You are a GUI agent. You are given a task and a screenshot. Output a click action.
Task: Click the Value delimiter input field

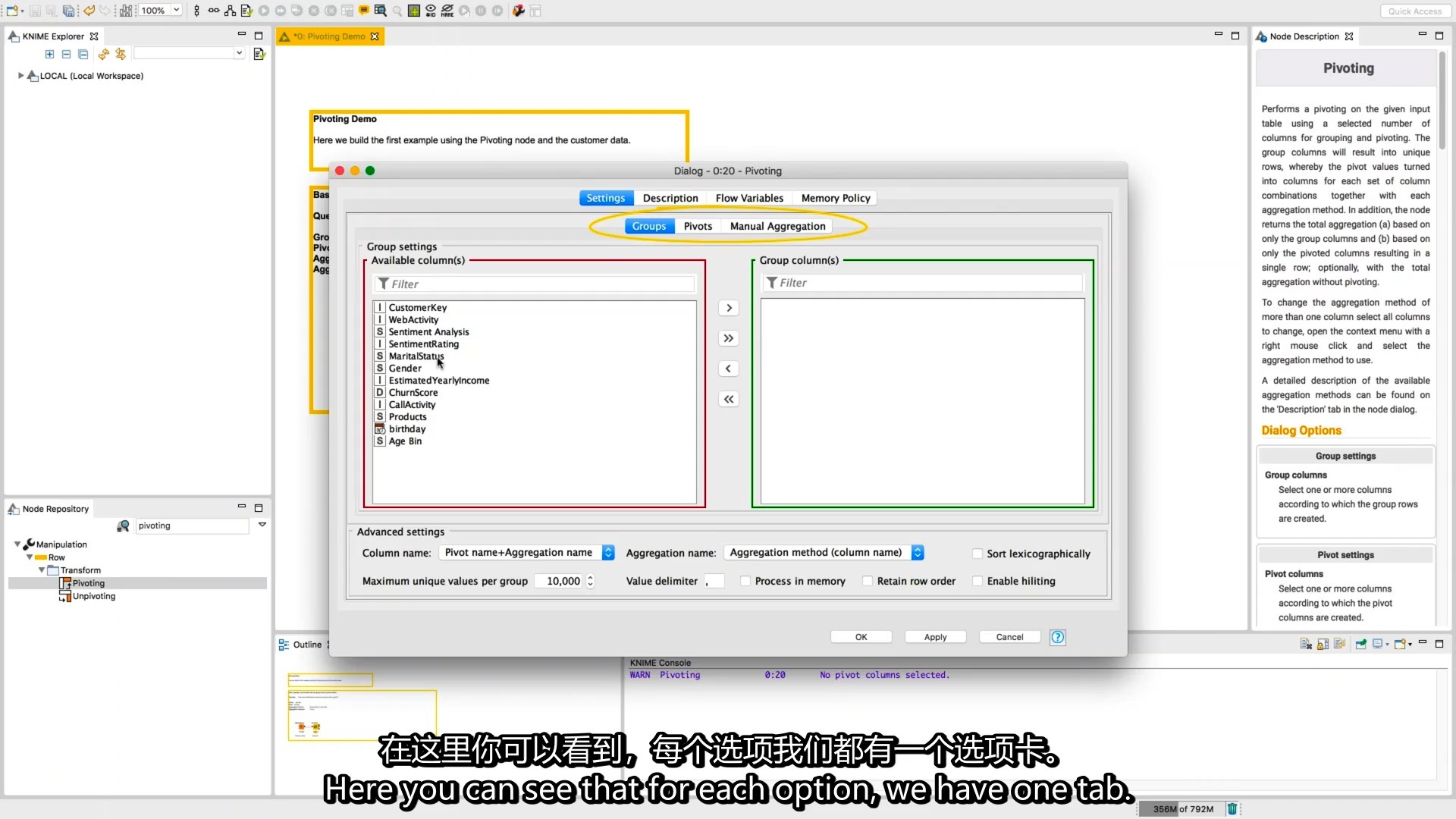(714, 582)
